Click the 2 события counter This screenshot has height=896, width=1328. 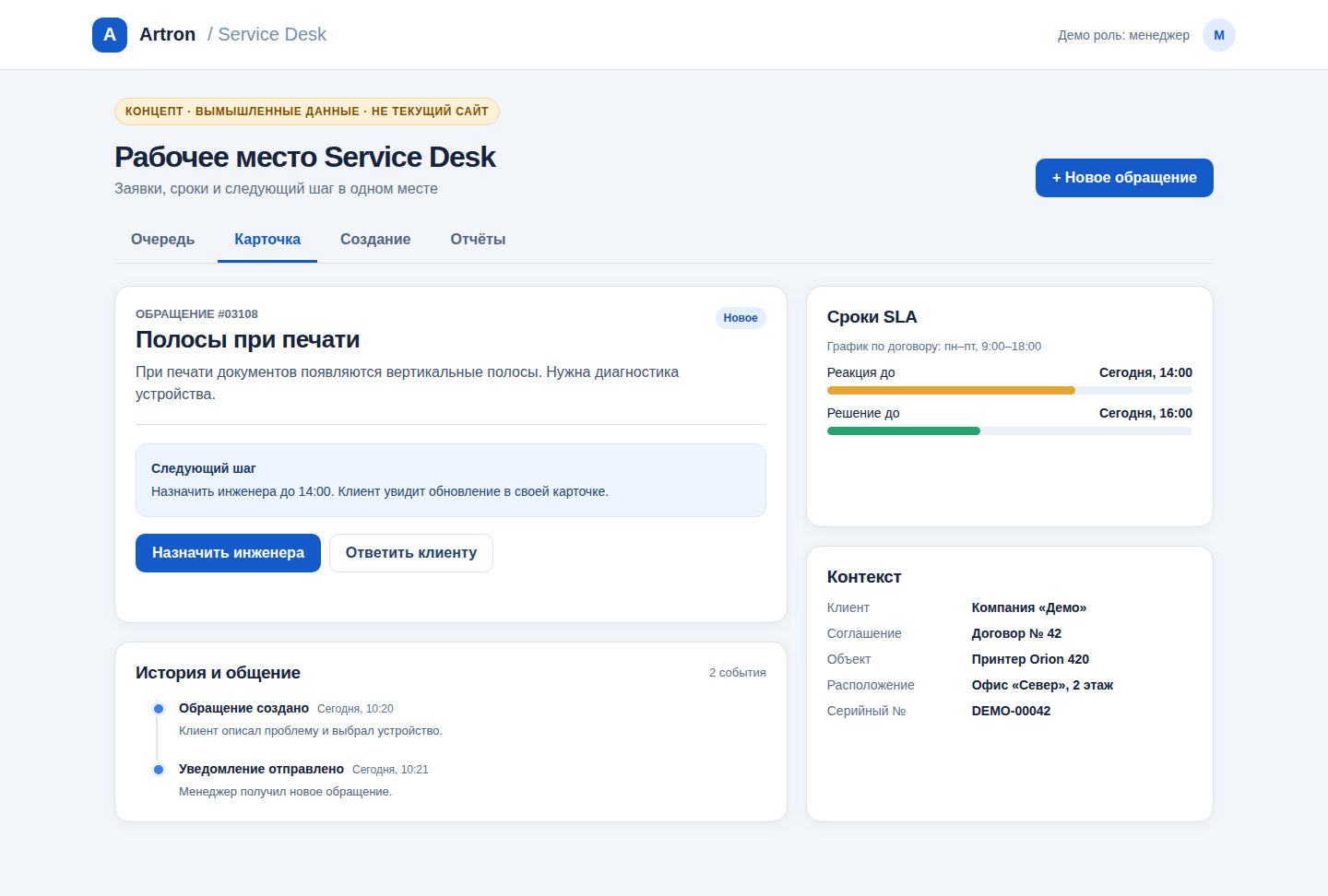738,673
